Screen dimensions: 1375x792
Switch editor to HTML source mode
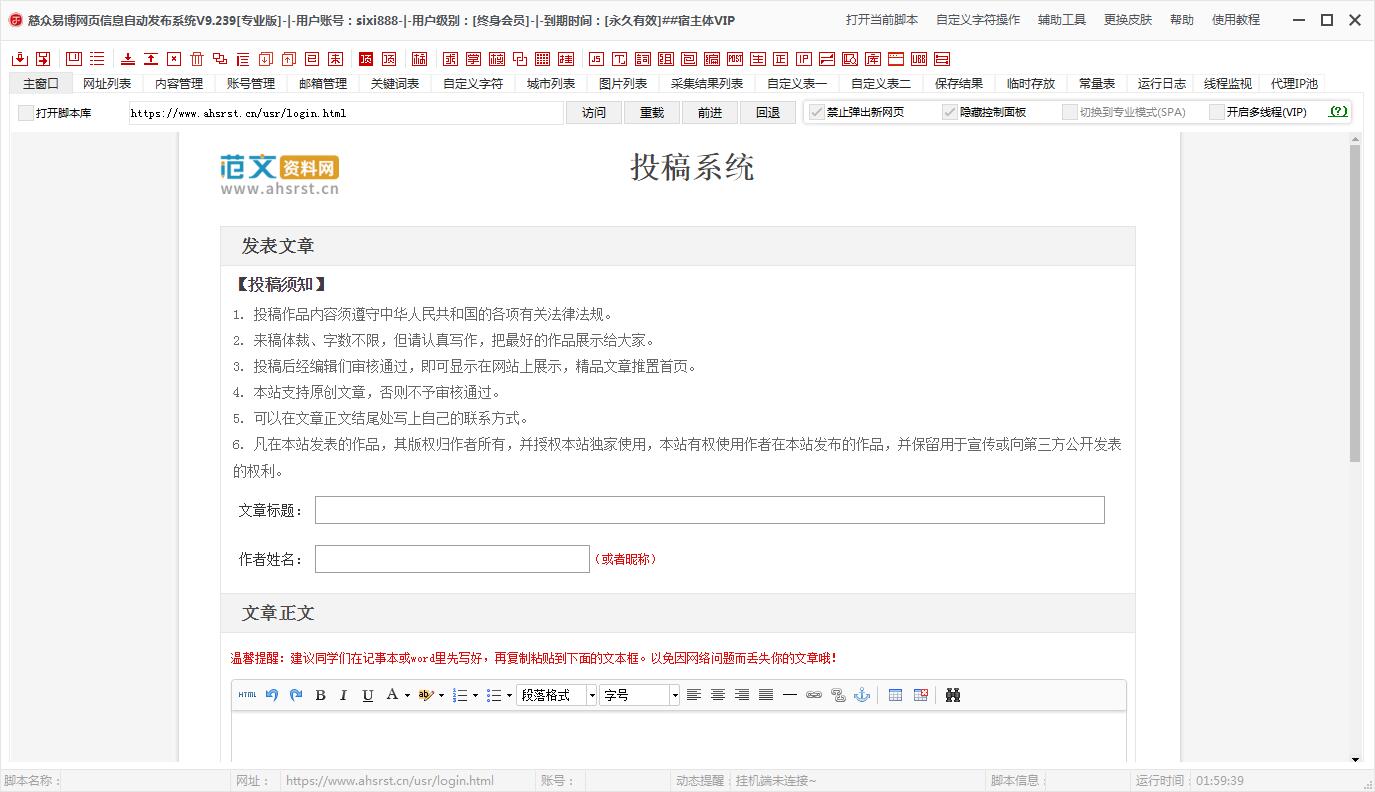pyautogui.click(x=247, y=695)
